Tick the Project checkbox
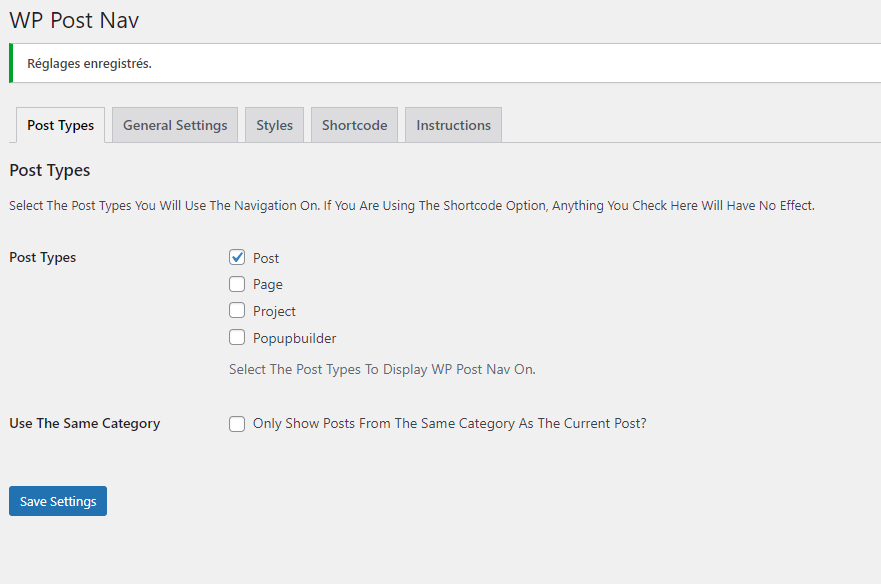 tap(237, 310)
